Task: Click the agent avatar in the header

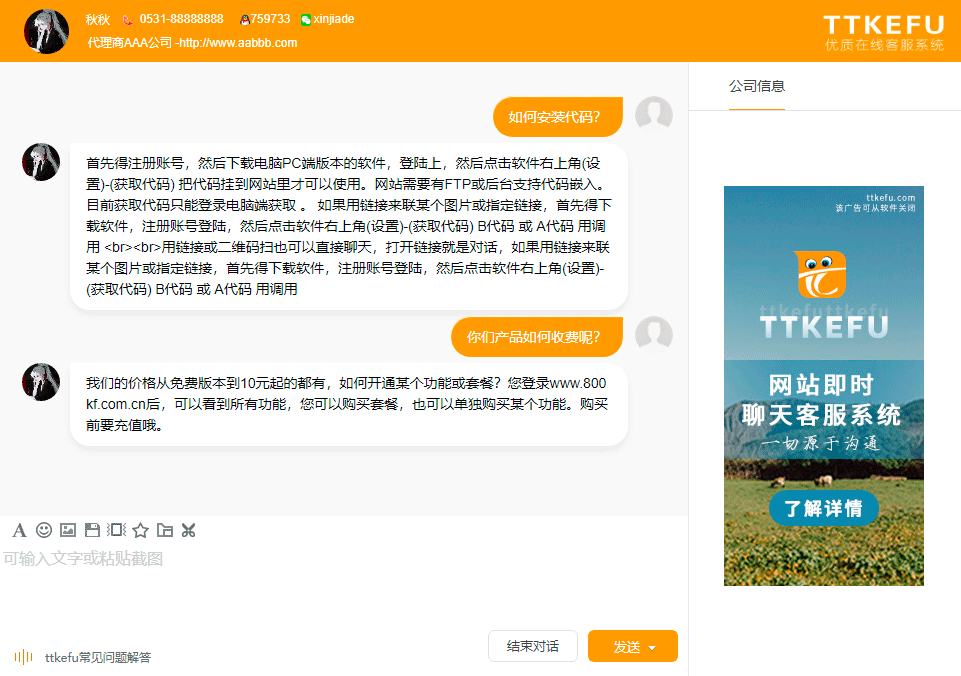Action: click(46, 32)
